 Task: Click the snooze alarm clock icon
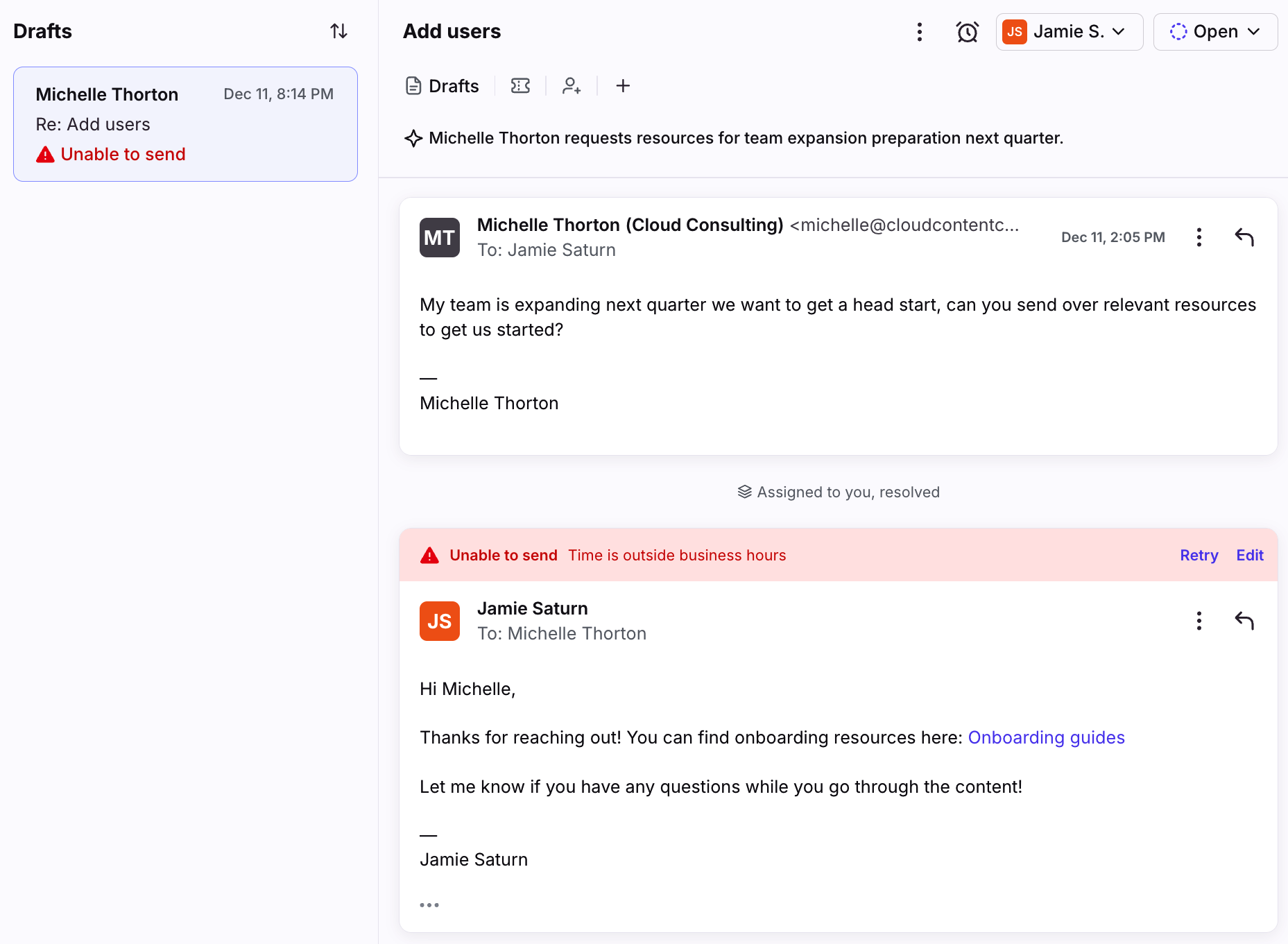(x=967, y=32)
